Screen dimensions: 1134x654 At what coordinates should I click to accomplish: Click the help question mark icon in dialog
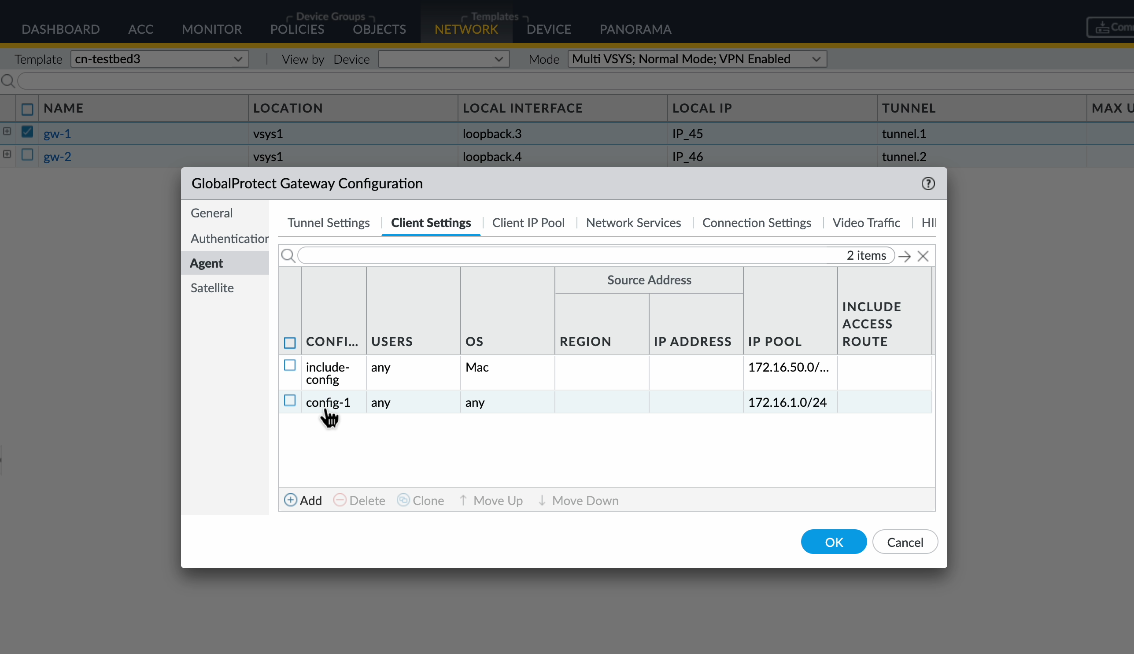(928, 183)
